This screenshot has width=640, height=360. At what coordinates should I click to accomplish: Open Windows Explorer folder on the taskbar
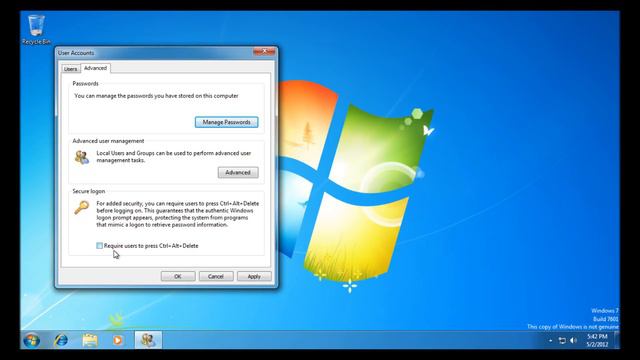coord(90,340)
